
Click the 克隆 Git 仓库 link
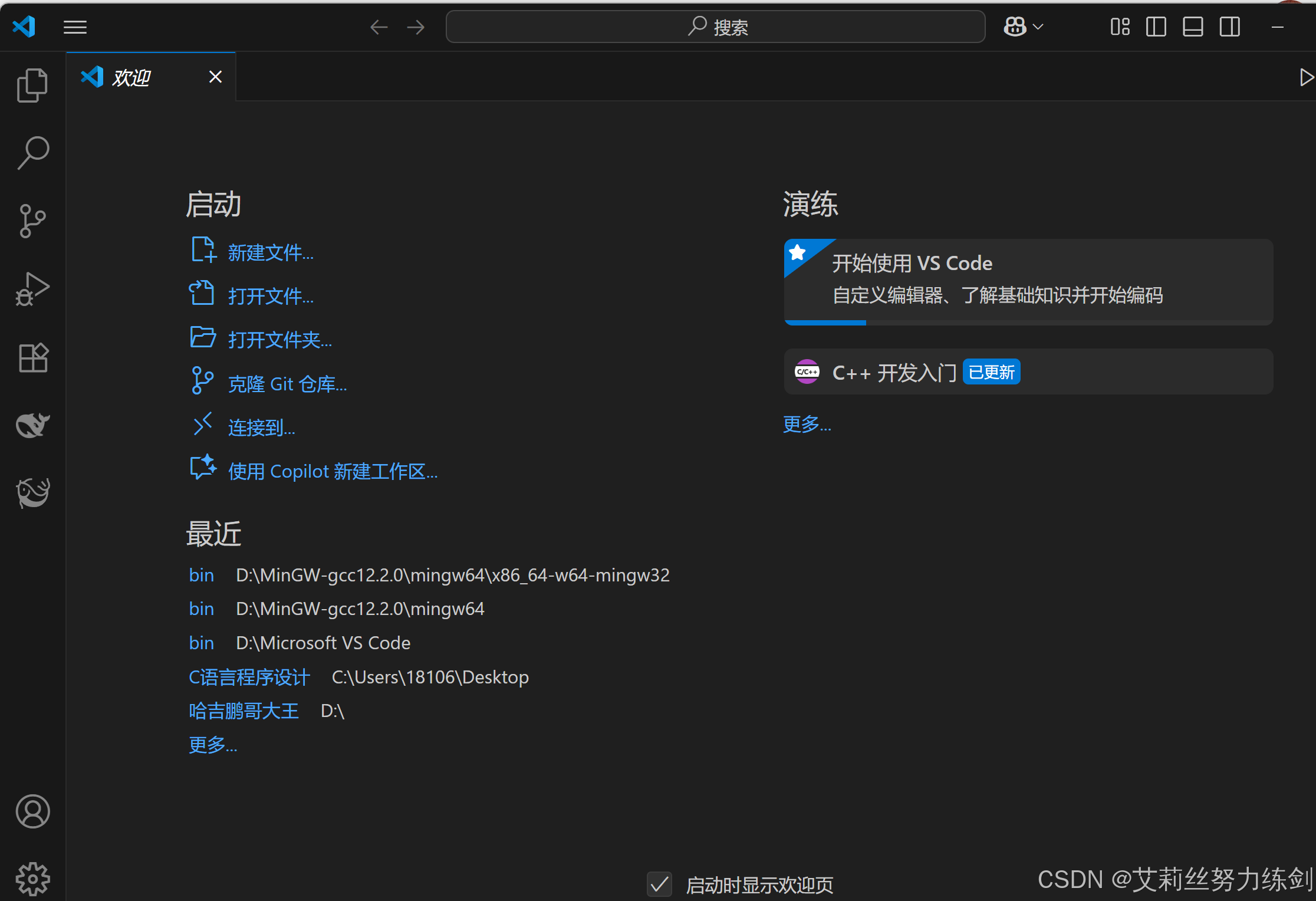[x=287, y=384]
